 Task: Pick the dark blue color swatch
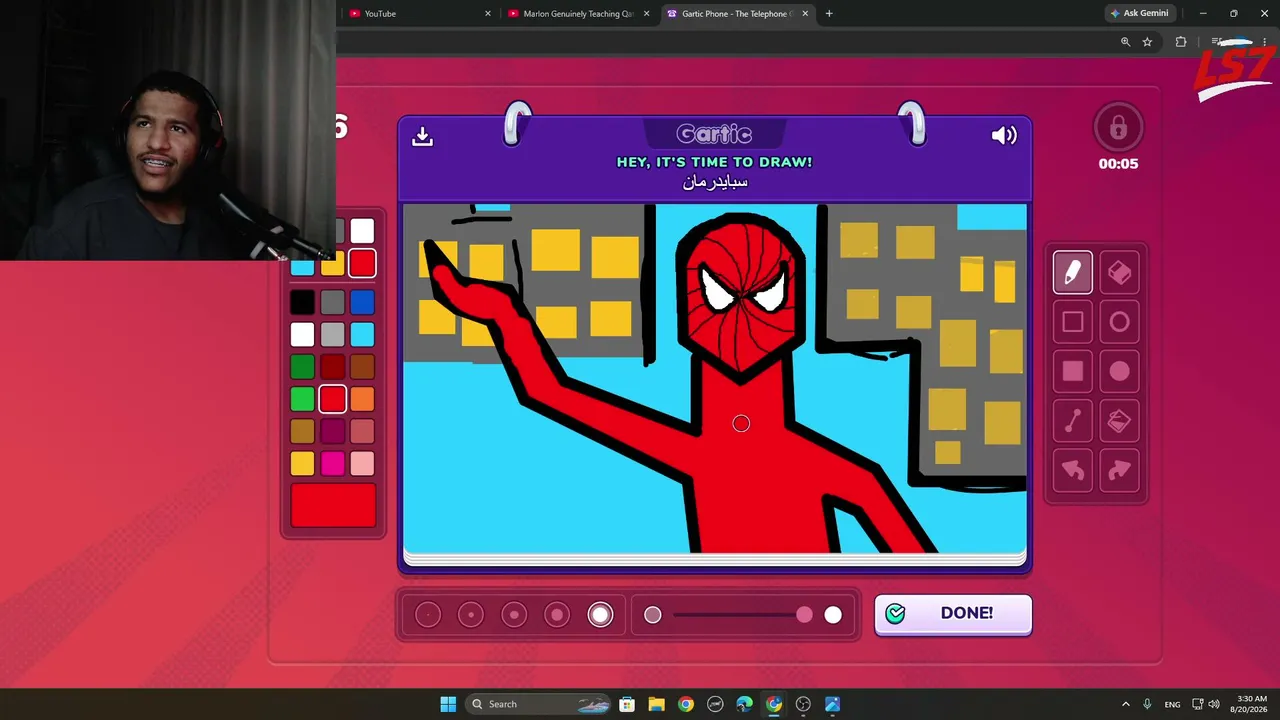(362, 302)
